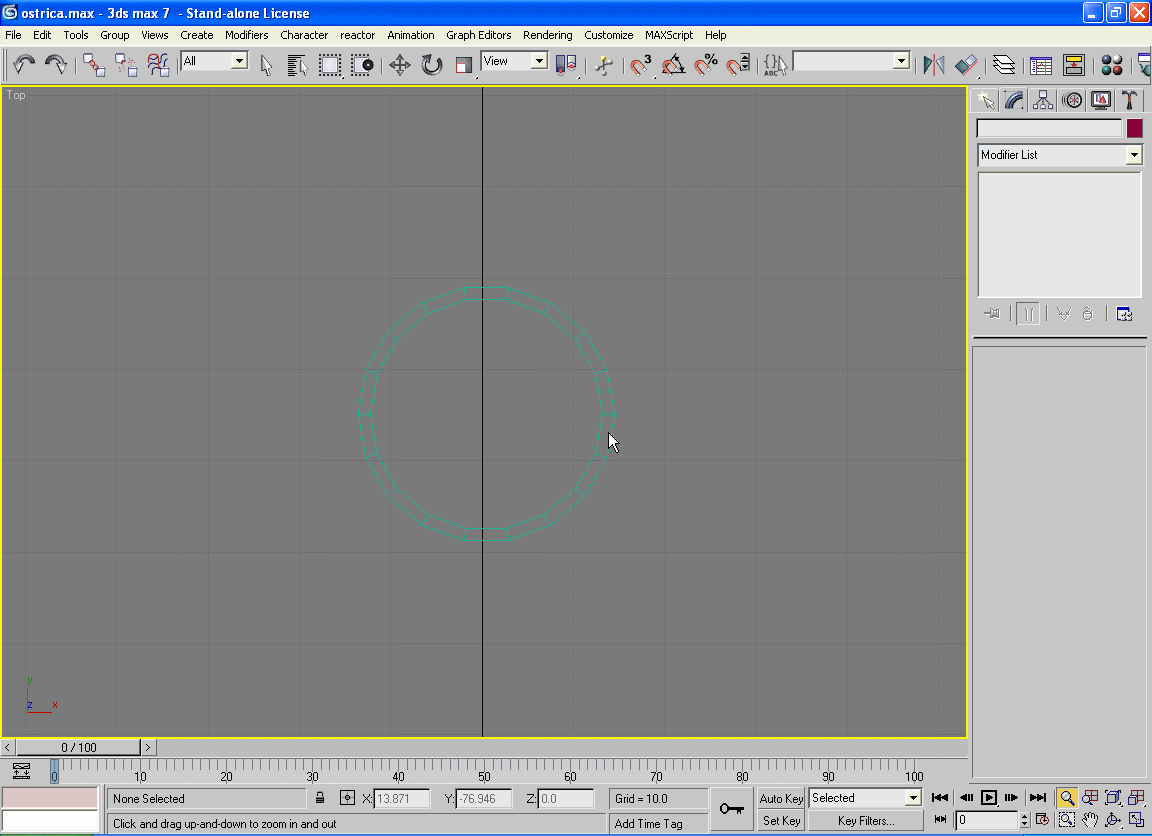This screenshot has width=1152, height=836.
Task: Toggle the 3D Snaps magnet
Action: (640, 65)
